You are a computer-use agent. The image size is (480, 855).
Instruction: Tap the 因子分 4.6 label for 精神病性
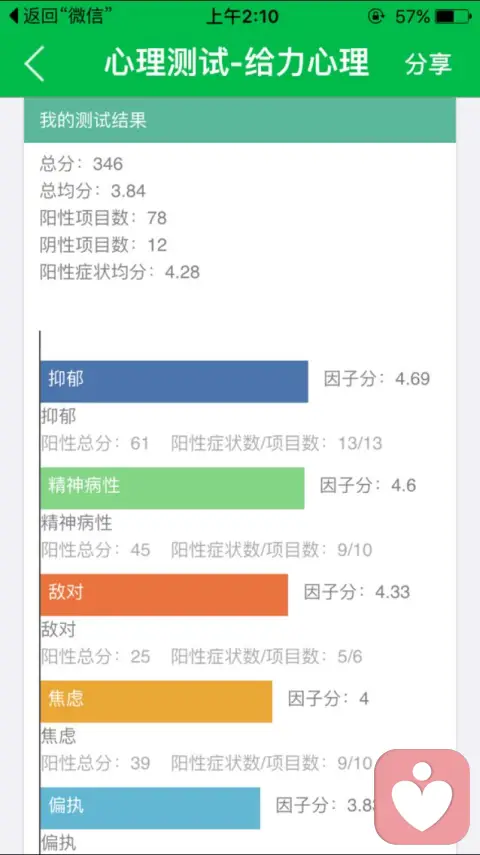coord(368,485)
